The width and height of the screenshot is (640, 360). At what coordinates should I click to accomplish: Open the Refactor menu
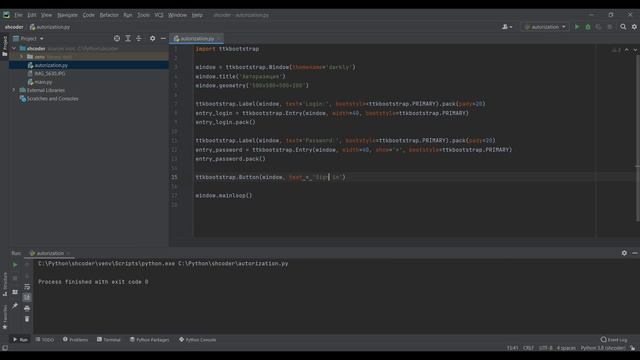point(109,15)
